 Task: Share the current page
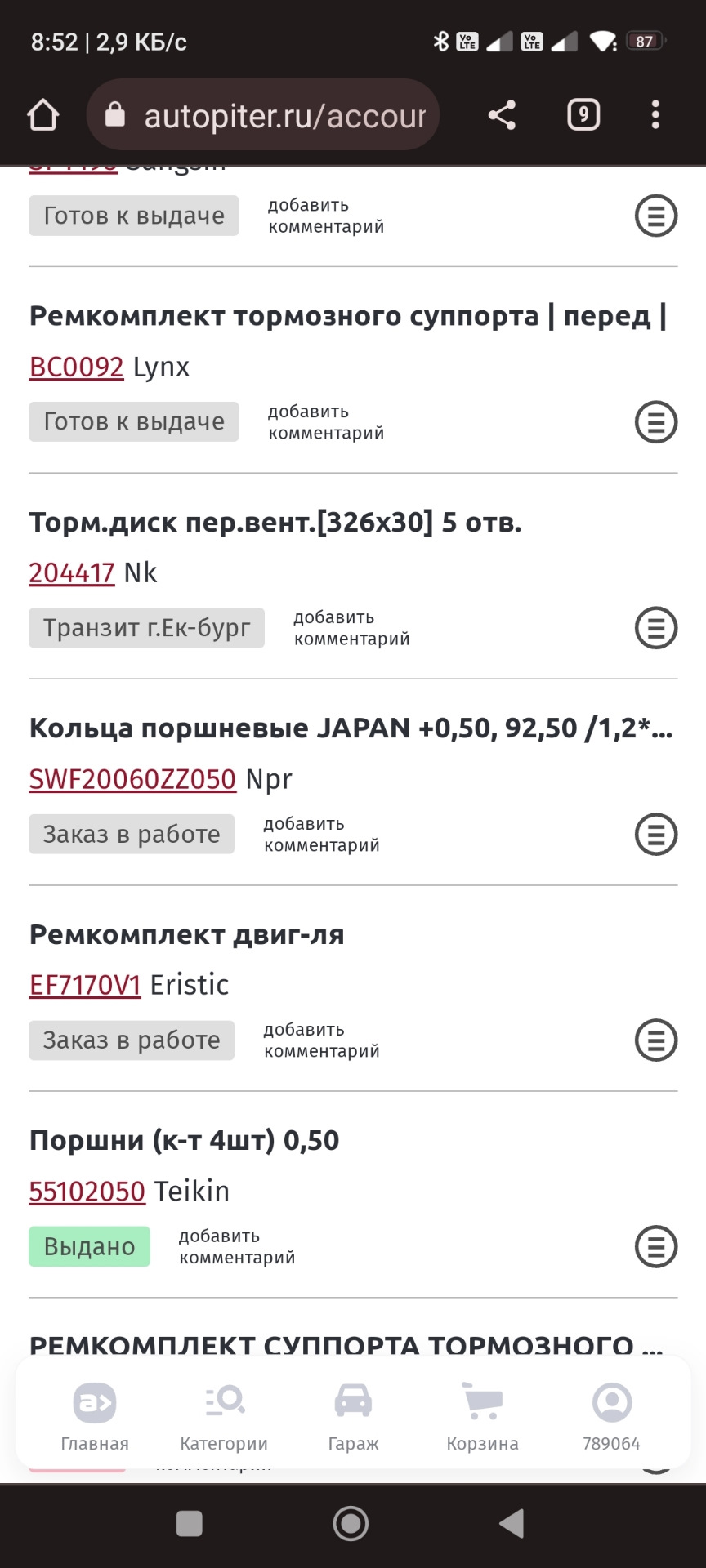pos(502,115)
